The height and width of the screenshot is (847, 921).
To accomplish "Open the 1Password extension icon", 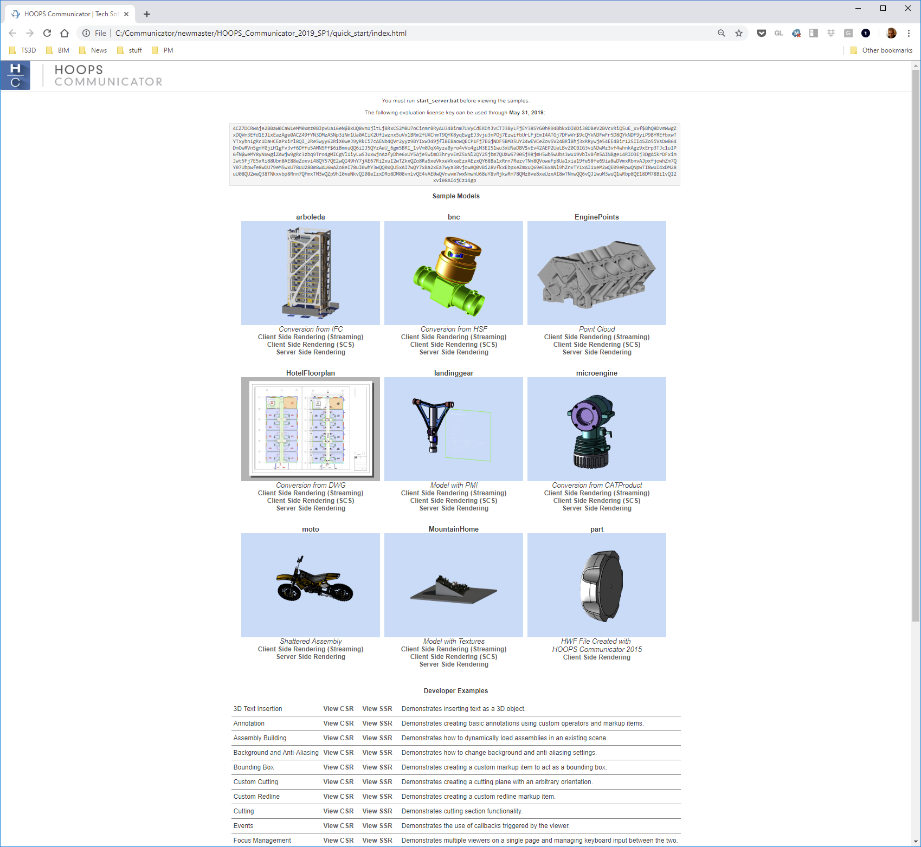I will click(864, 32).
